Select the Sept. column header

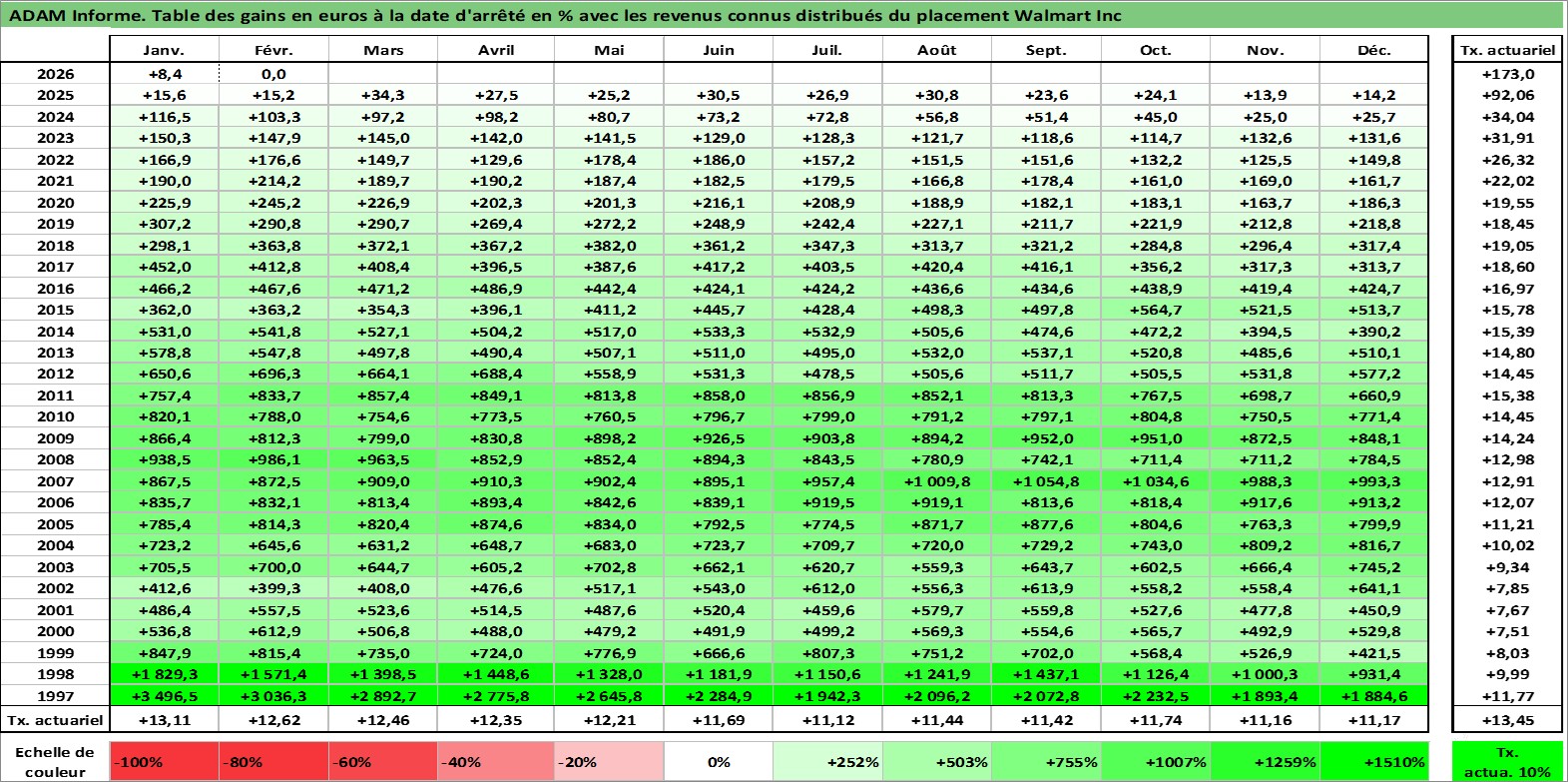1046,50
